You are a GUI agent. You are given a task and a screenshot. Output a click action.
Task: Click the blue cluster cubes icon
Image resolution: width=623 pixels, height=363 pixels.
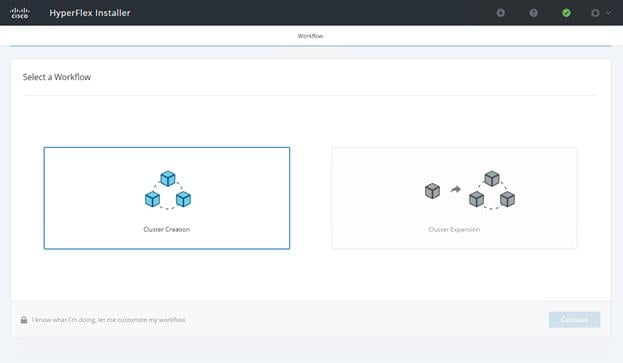click(168, 190)
